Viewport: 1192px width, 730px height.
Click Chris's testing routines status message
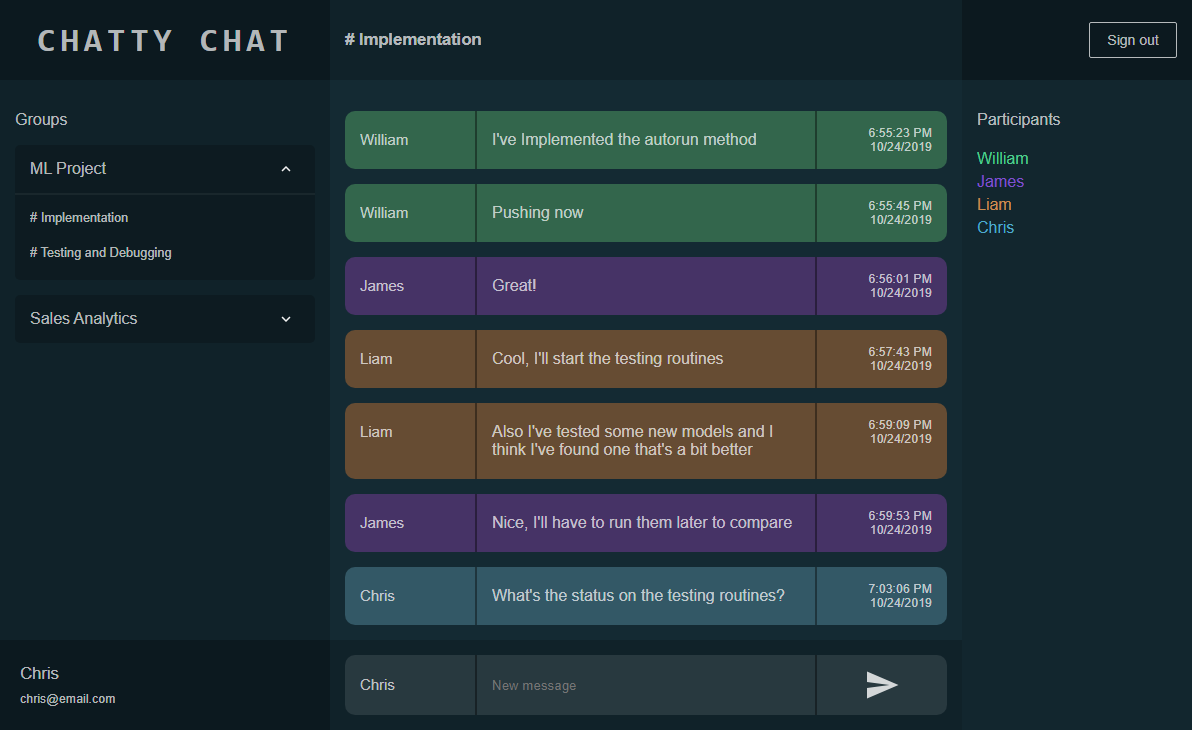638,596
